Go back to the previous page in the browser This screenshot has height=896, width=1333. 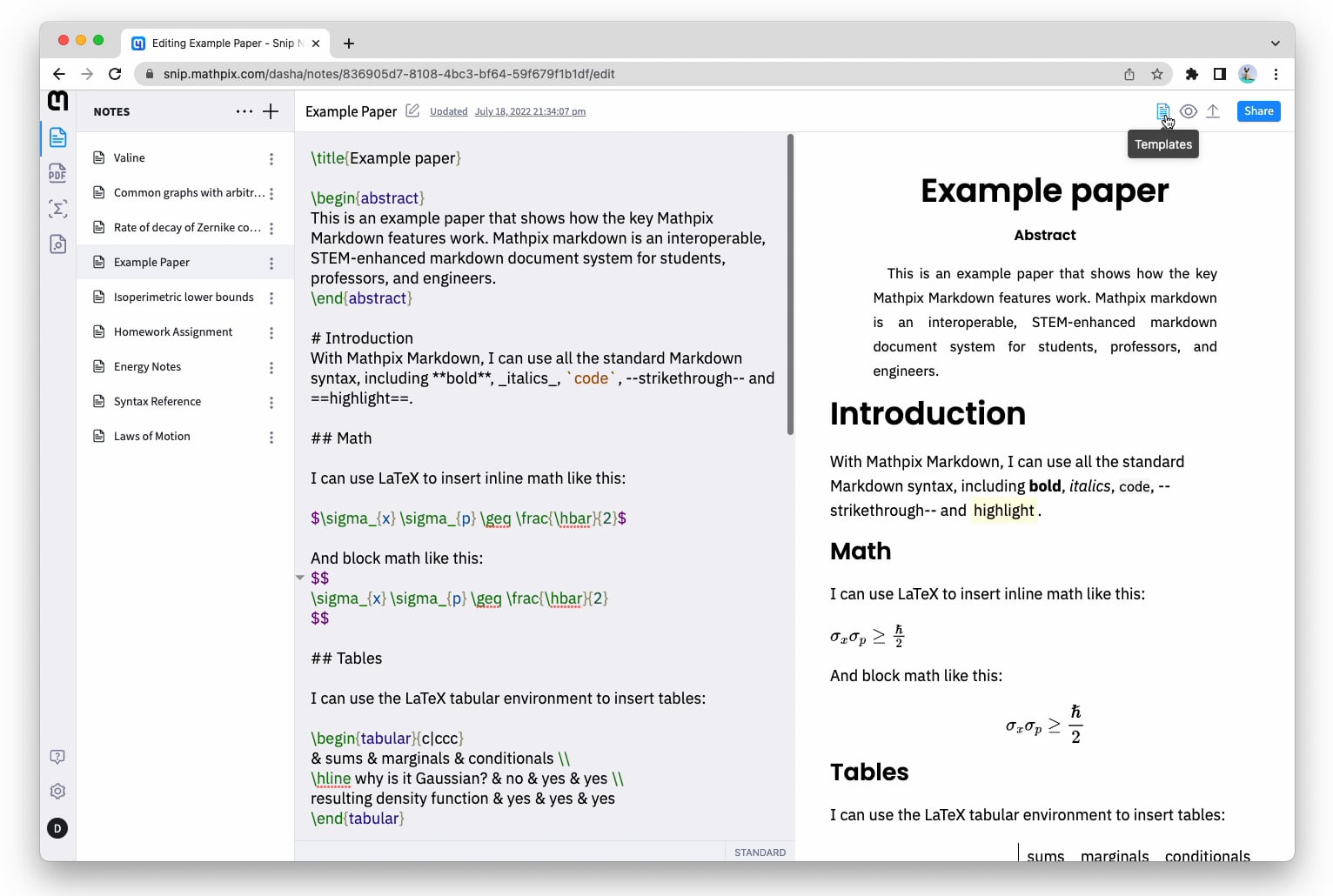(59, 74)
